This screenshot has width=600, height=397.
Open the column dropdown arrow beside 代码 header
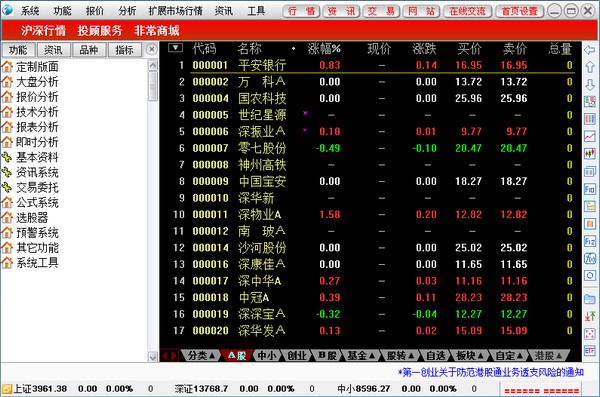[175, 48]
